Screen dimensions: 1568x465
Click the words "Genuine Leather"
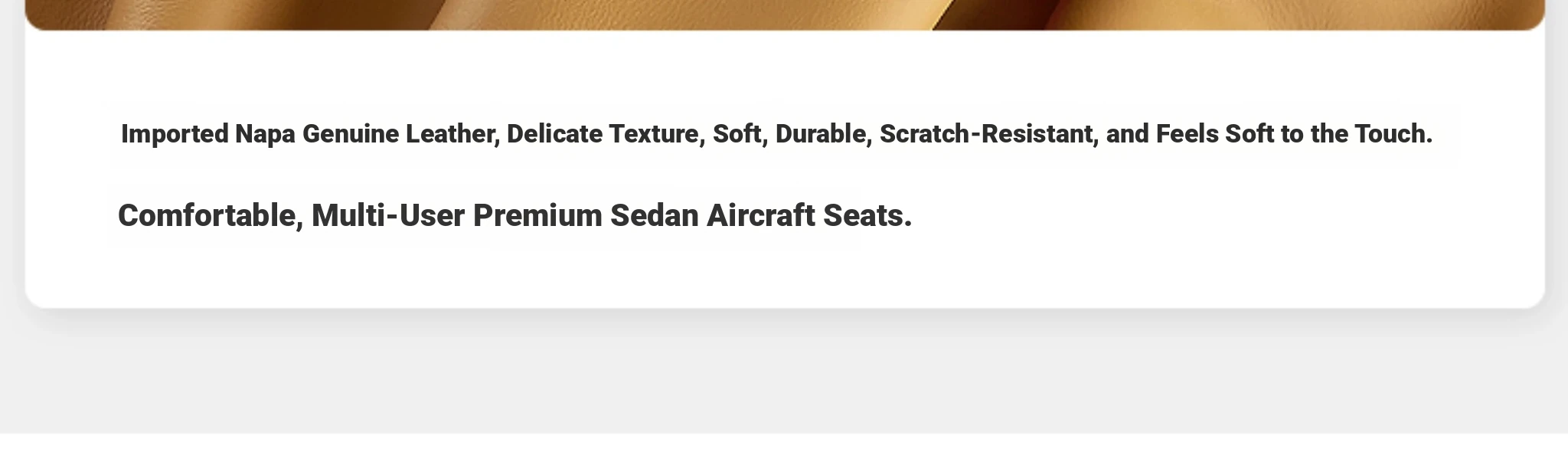tap(400, 134)
